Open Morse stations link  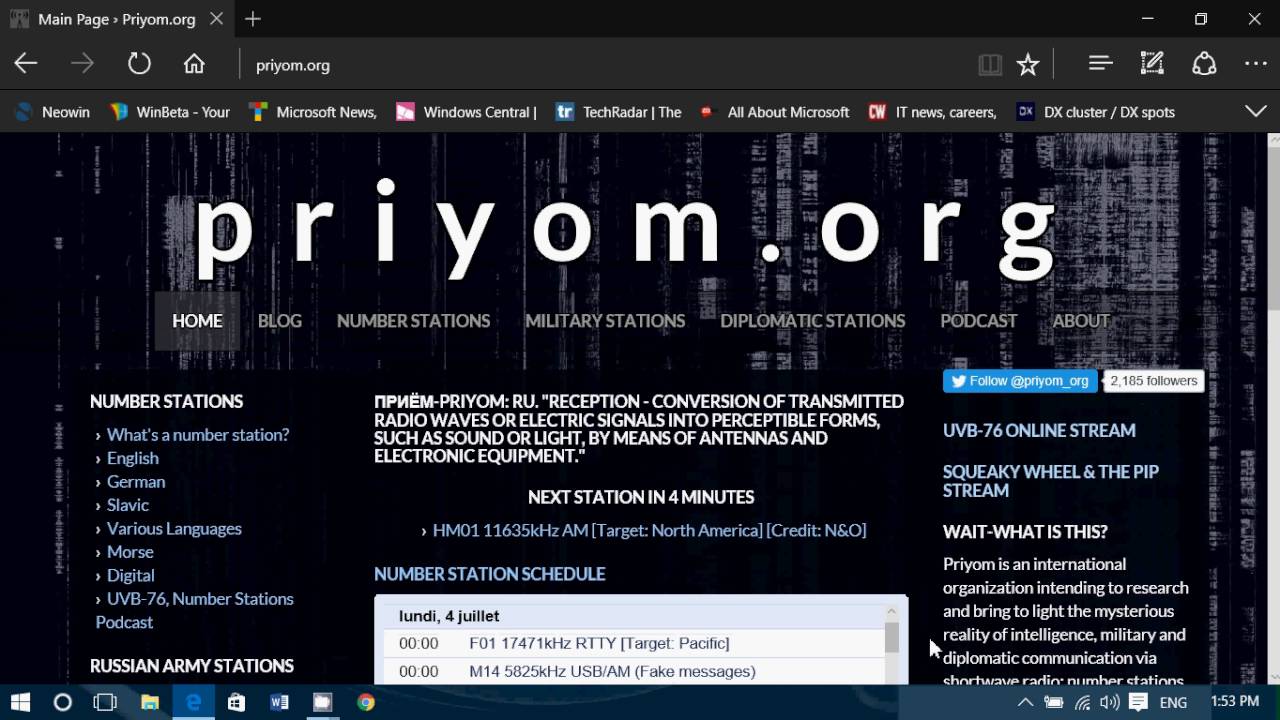coord(130,552)
